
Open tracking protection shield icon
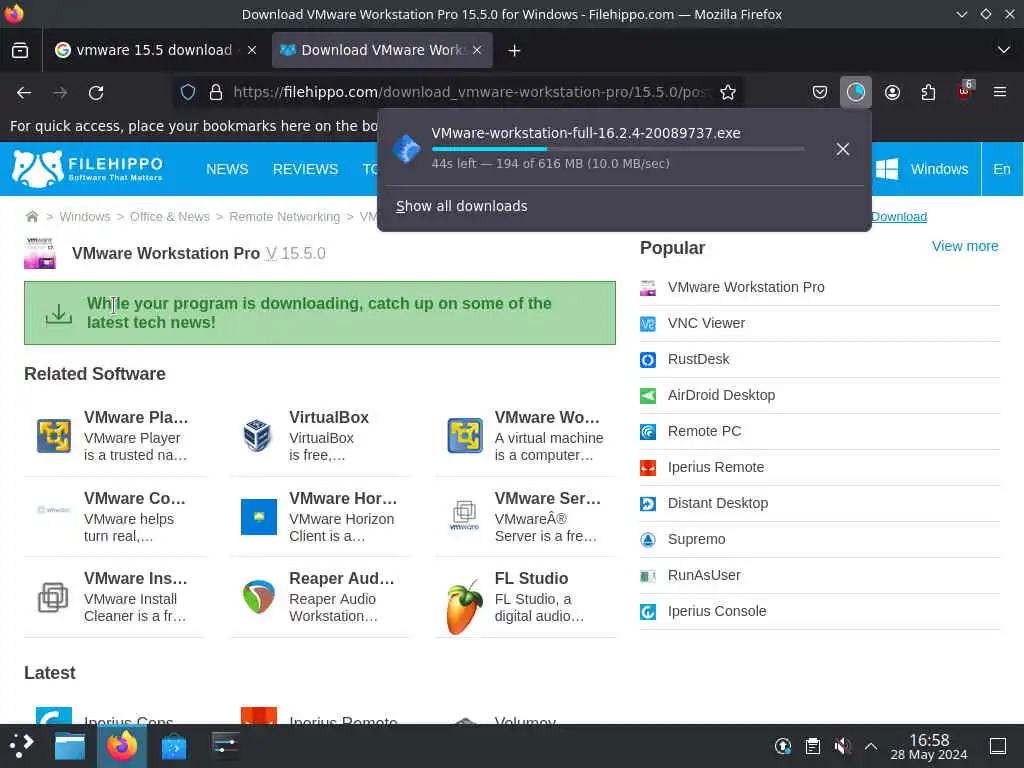pyautogui.click(x=188, y=92)
